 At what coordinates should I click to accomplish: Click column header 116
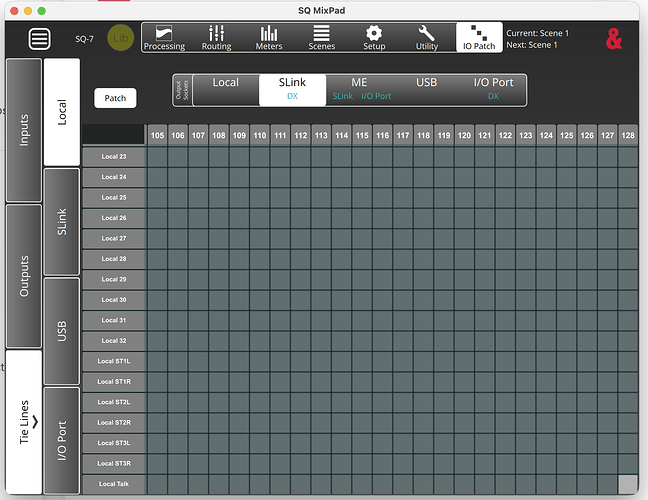(382, 135)
